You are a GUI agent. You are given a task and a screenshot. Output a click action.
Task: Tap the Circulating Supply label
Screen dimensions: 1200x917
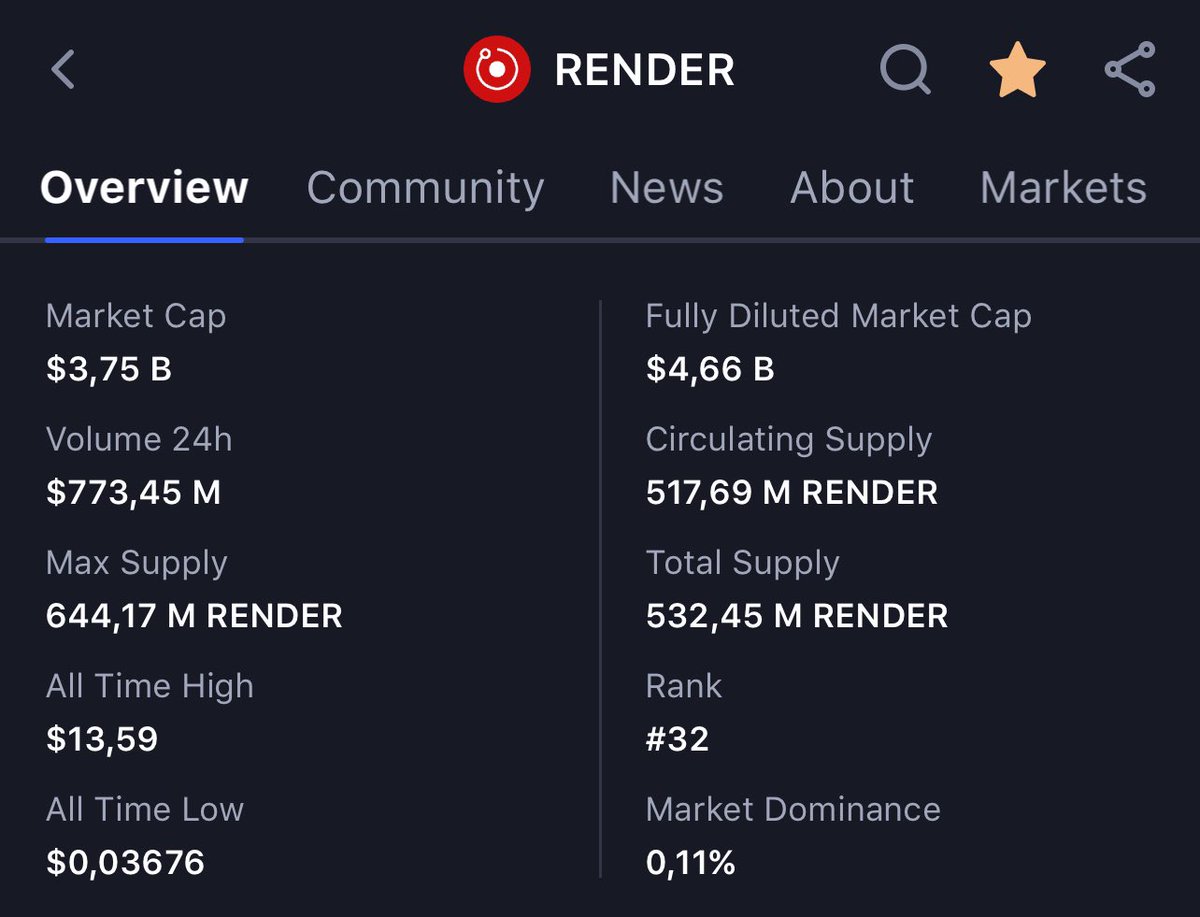[789, 440]
